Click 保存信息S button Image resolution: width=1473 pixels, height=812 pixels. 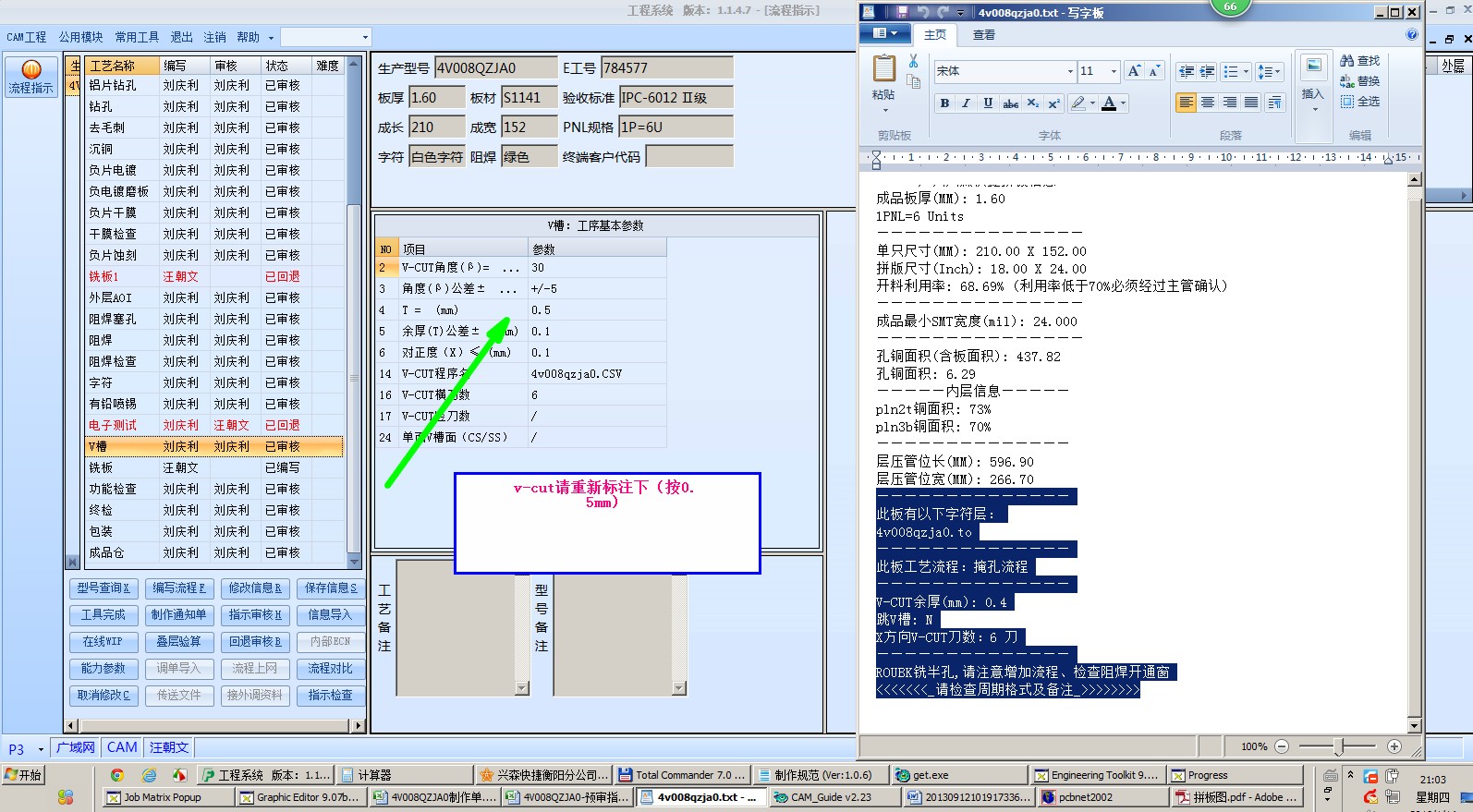(331, 588)
